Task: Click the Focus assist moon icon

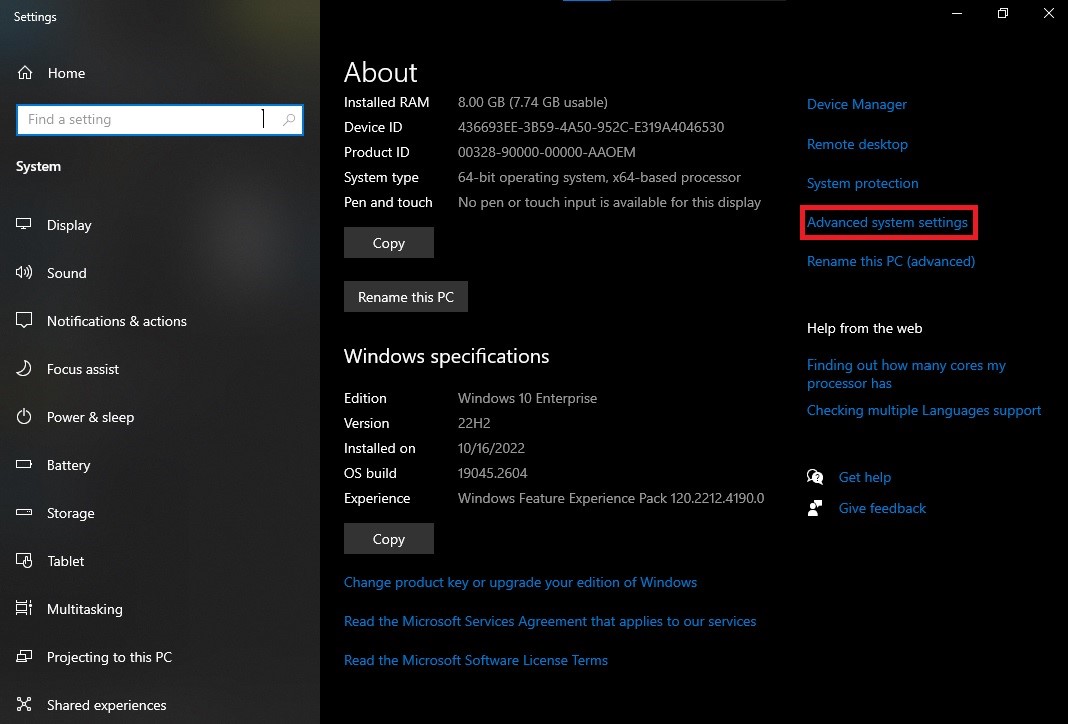Action: click(x=25, y=369)
